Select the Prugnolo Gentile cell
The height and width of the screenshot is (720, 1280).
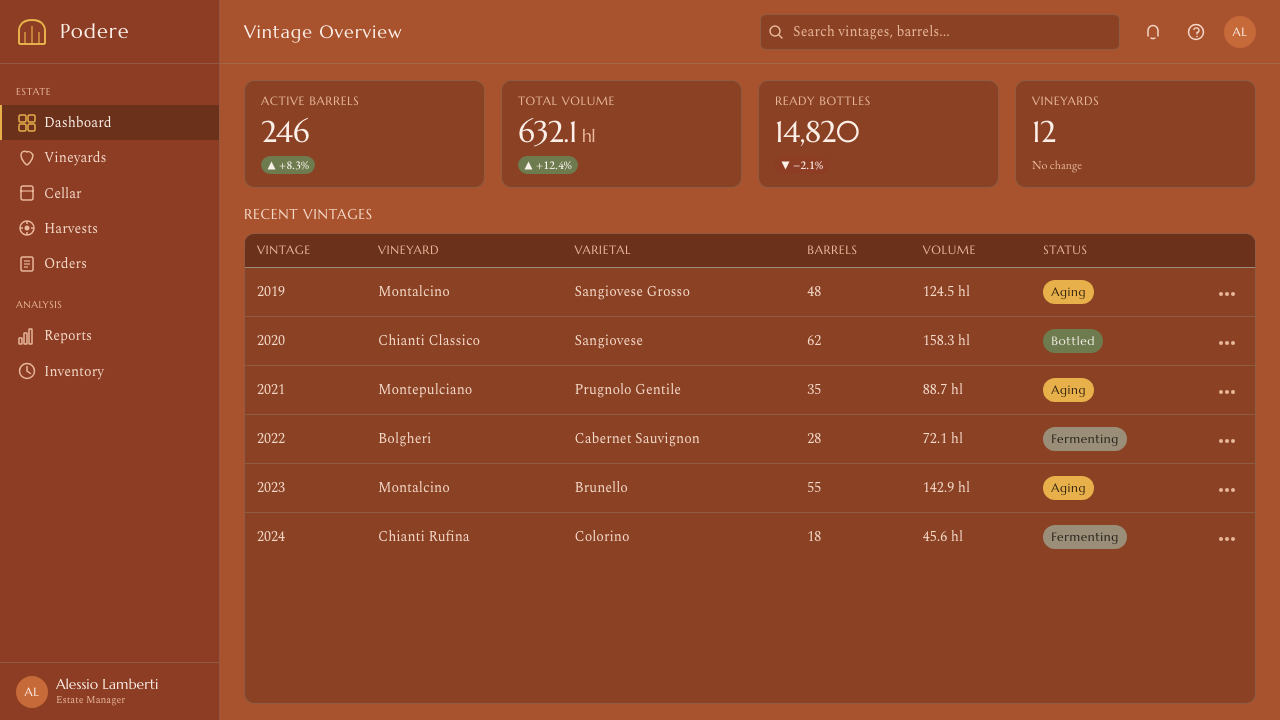coord(628,390)
